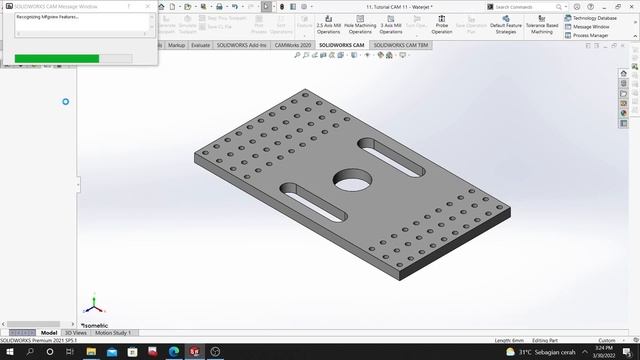The height and width of the screenshot is (360, 640).
Task: Open Appearances color wheel in task pane
Action: click(x=623, y=113)
